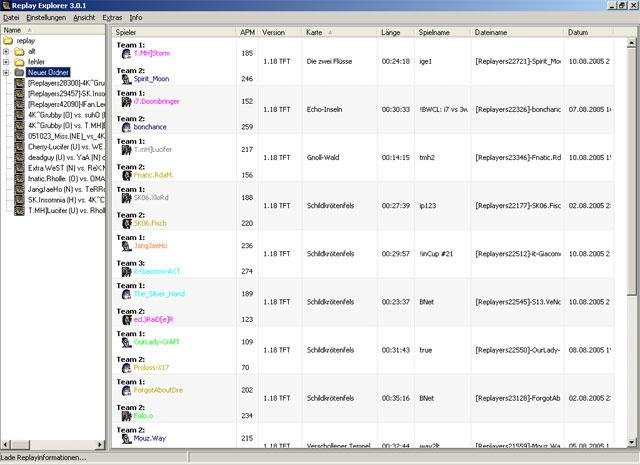Click file name [Replayers22545]-S13.VeNc
This screenshot has width=640, height=465.
point(518,302)
